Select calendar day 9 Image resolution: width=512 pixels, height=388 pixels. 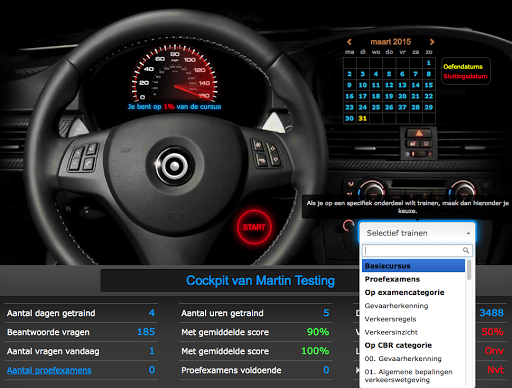349,85
